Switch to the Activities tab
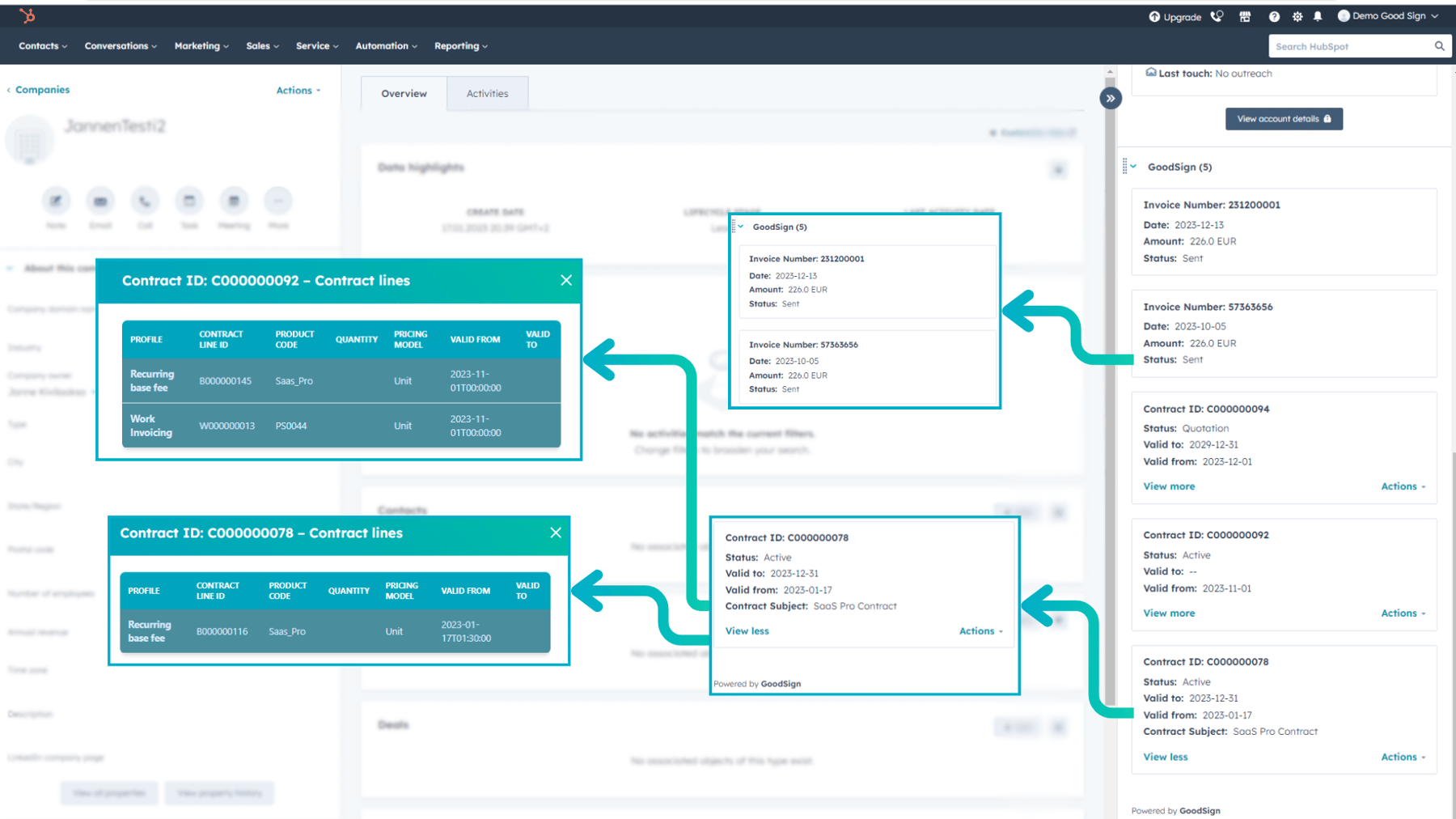This screenshot has width=1456, height=819. pyautogui.click(x=487, y=94)
